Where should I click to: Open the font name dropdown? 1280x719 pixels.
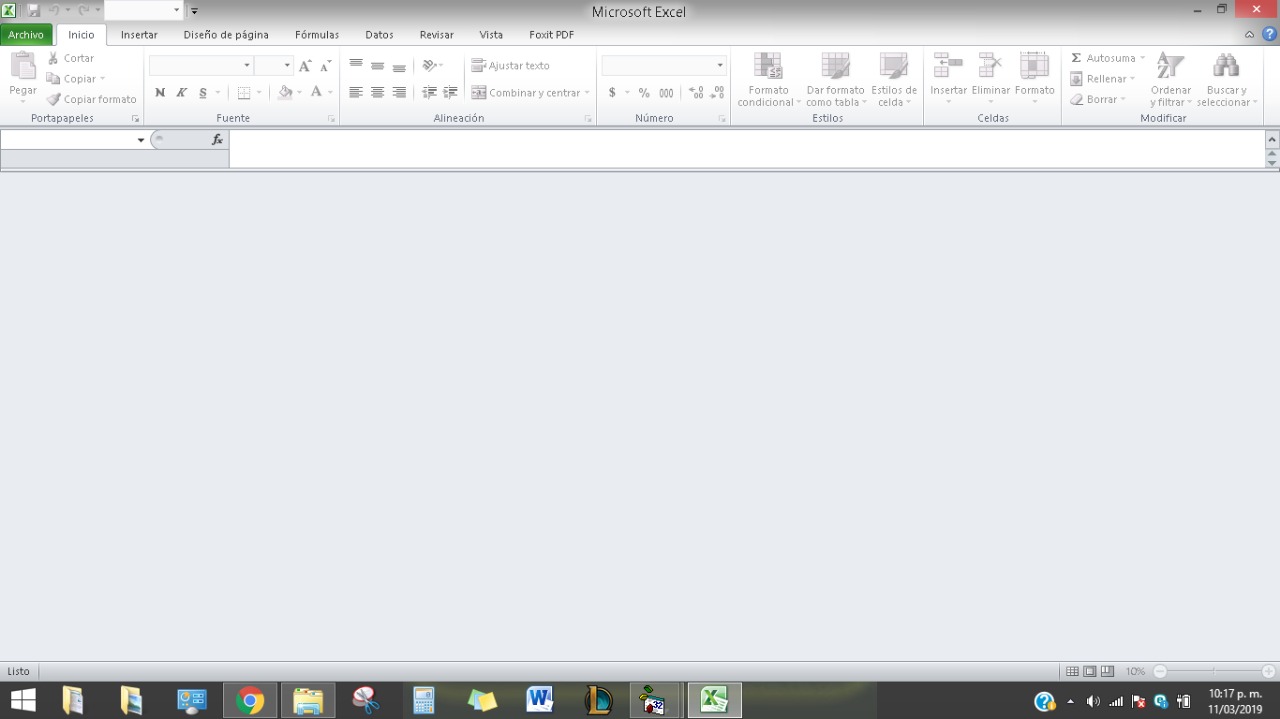247,65
